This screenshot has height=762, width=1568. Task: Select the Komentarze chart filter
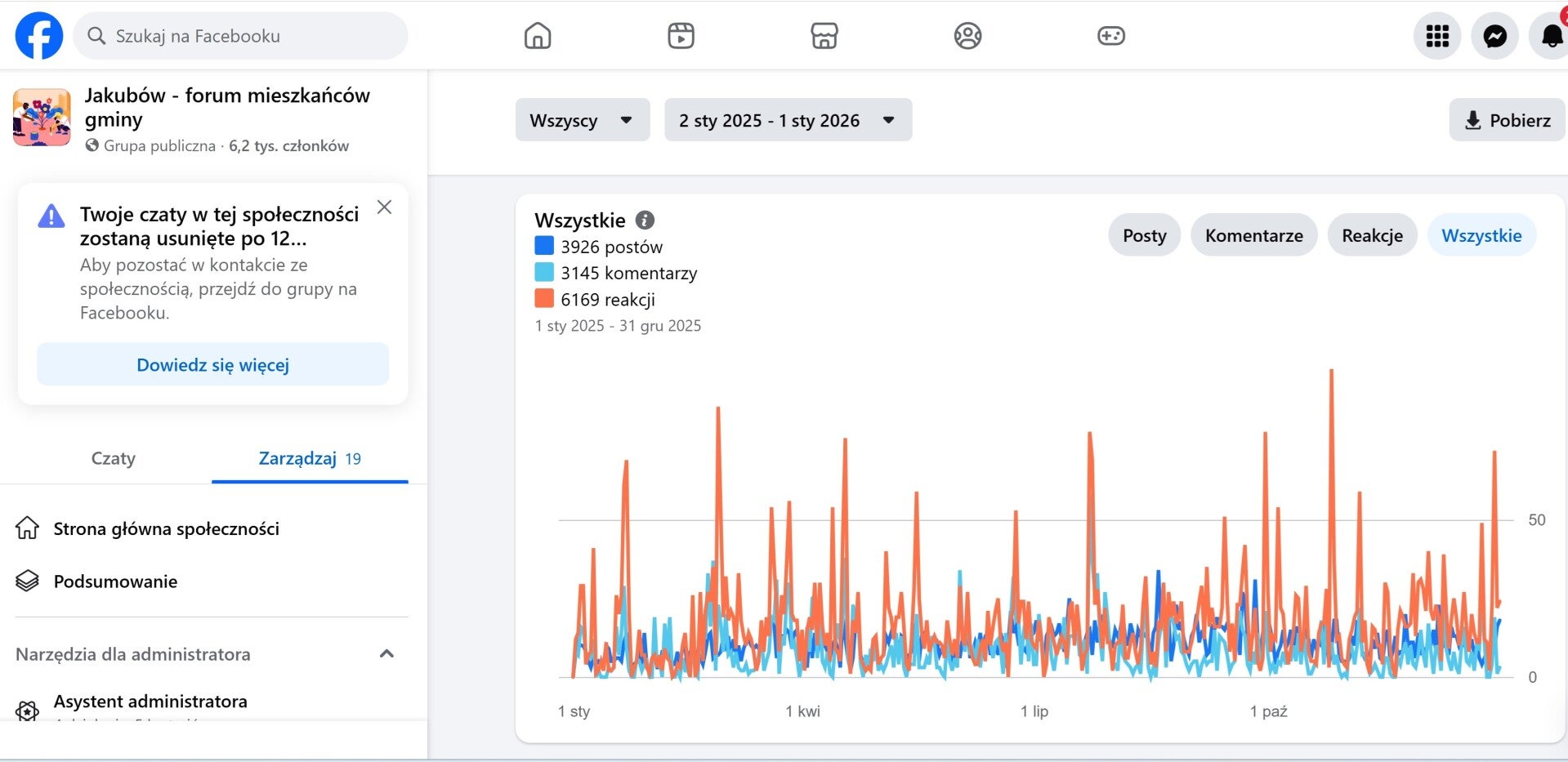point(1253,235)
